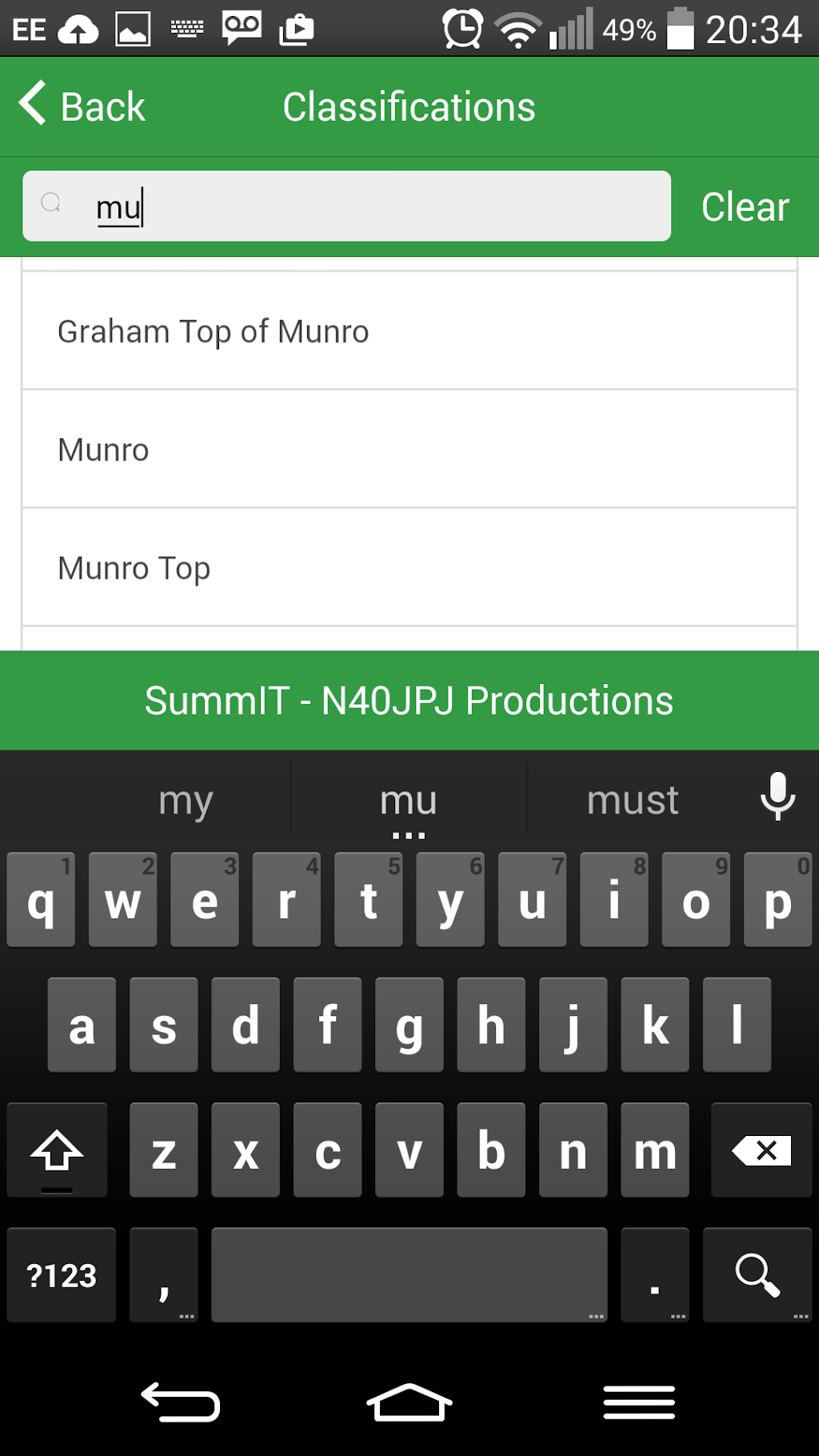Tap the Android home navigation button
Image resolution: width=819 pixels, height=1456 pixels.
(409, 1403)
